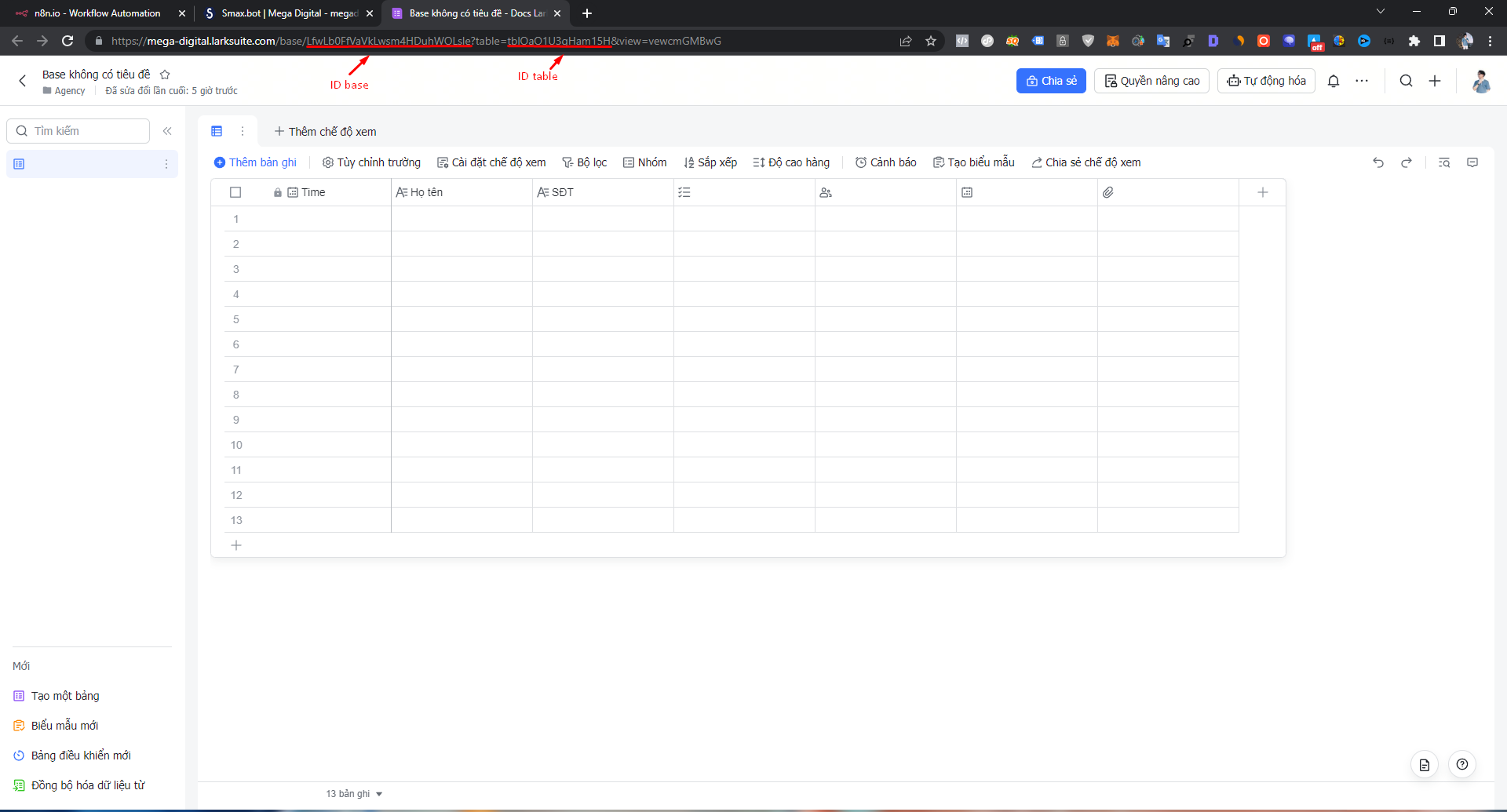Image resolution: width=1507 pixels, height=812 pixels.
Task: Click the Tìm kiếm search field
Action: coord(78,131)
